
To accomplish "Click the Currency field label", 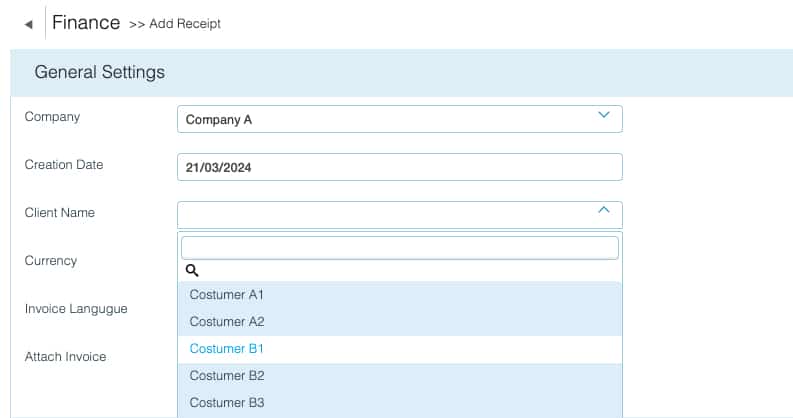I will [51, 261].
